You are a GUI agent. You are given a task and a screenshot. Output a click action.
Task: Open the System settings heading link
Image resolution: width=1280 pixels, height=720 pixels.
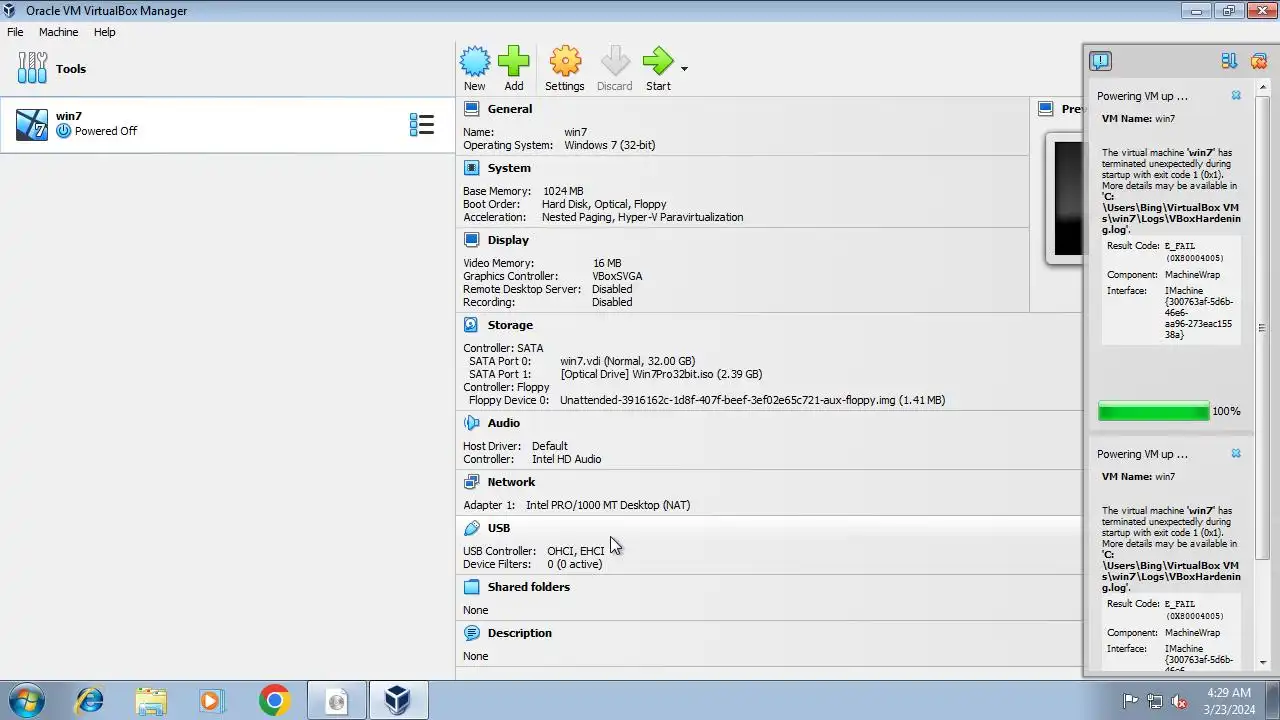point(509,168)
